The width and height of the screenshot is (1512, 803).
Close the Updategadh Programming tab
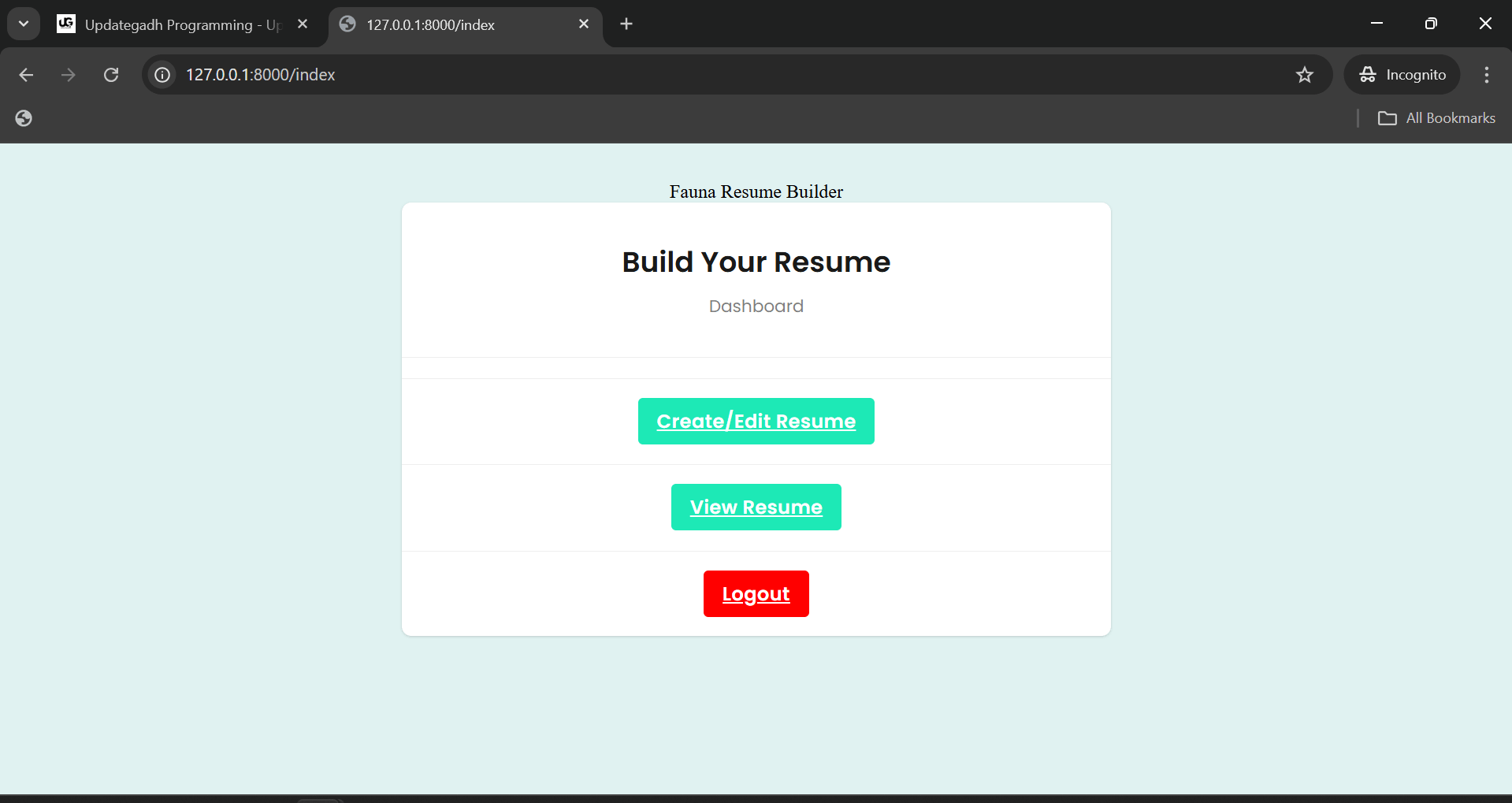pyautogui.click(x=303, y=24)
